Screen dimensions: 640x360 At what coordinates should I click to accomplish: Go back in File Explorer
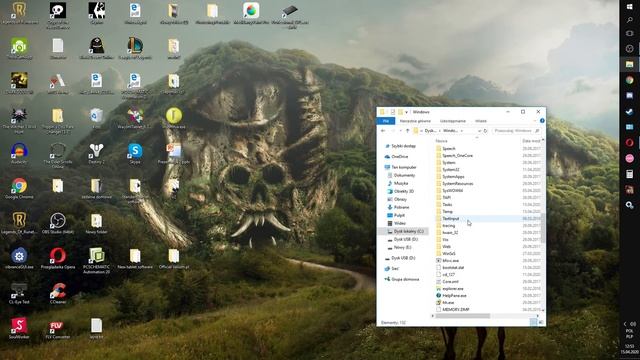383,131
